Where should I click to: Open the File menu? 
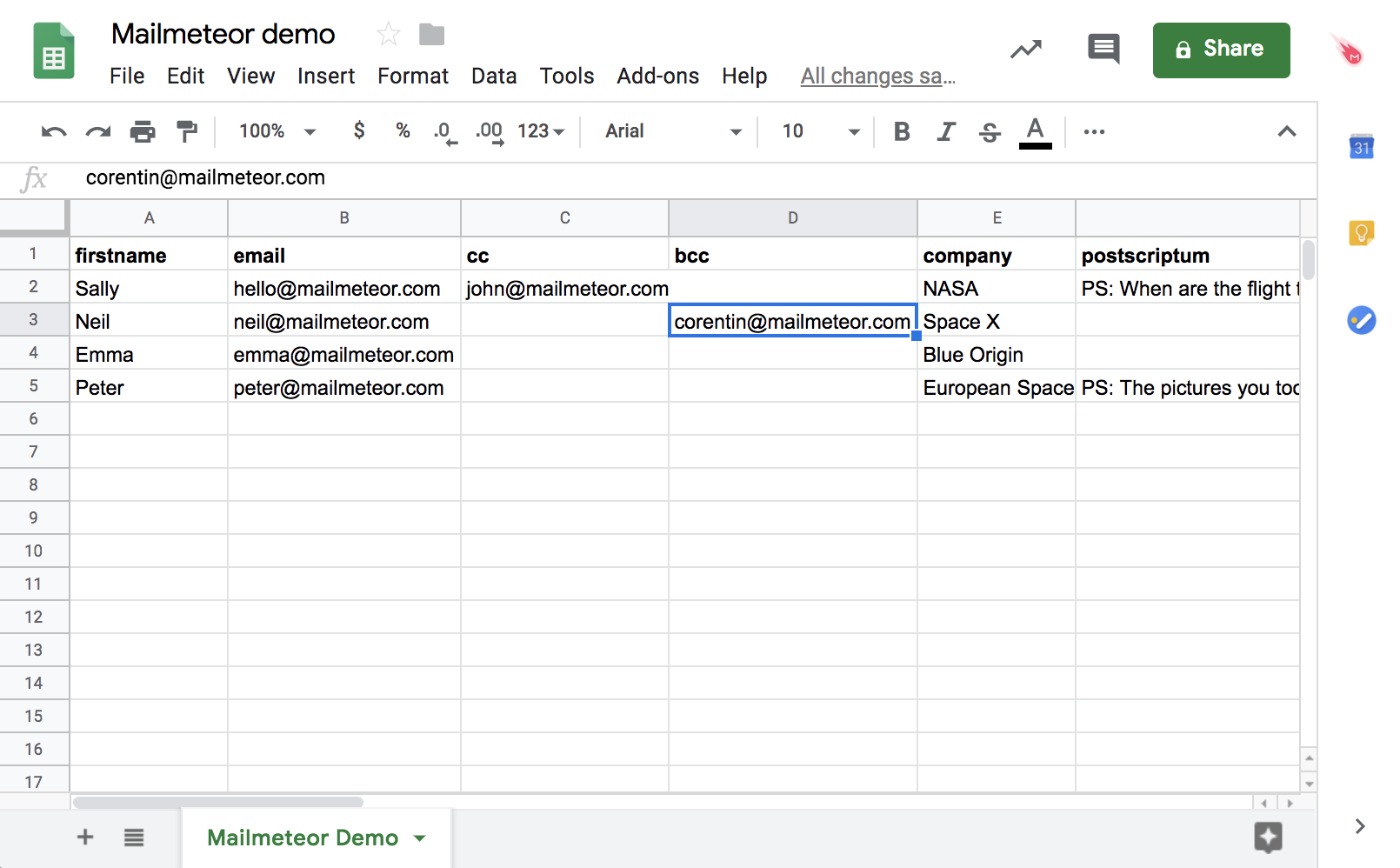127,77
